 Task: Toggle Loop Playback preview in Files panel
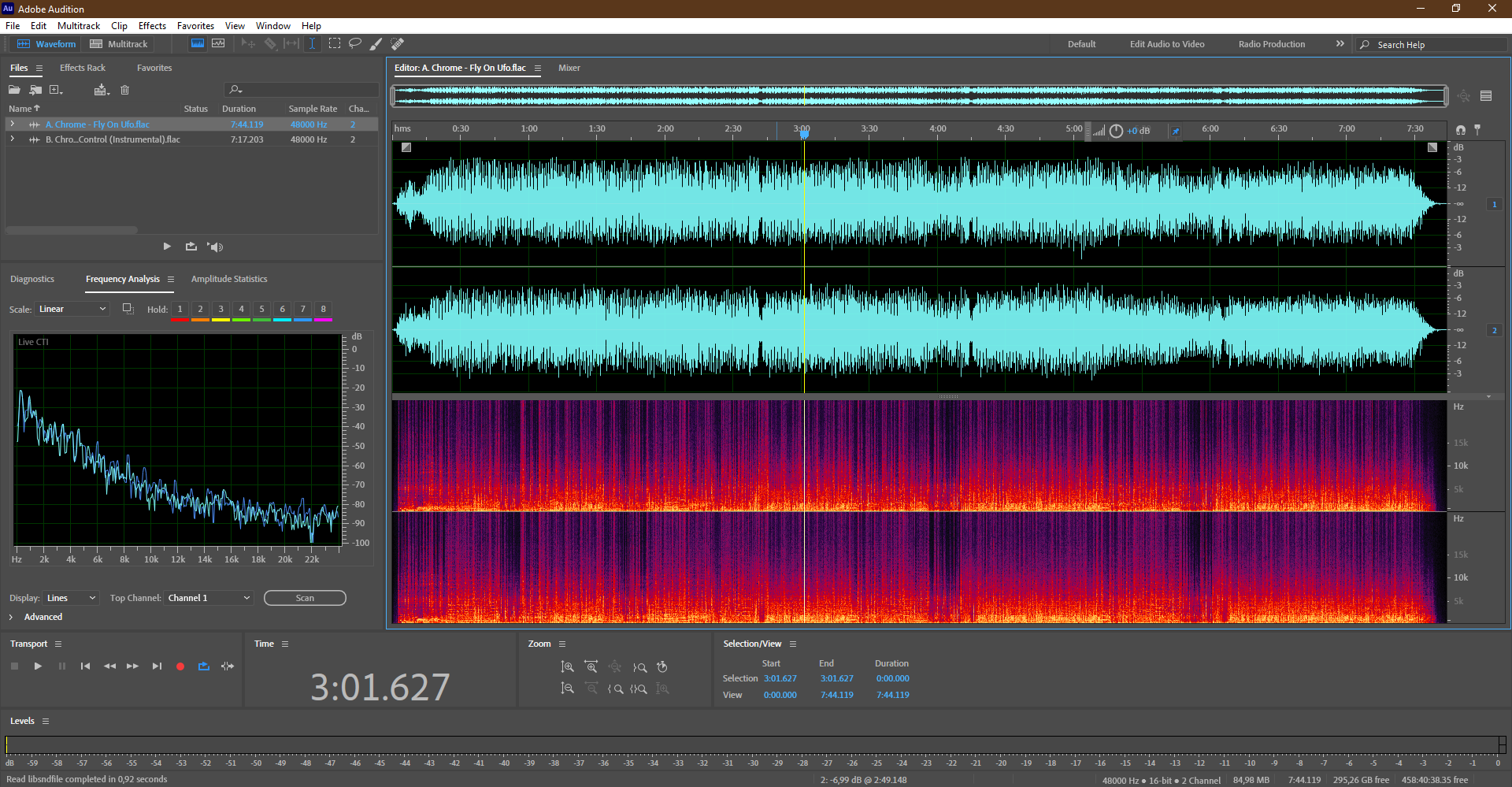191,247
